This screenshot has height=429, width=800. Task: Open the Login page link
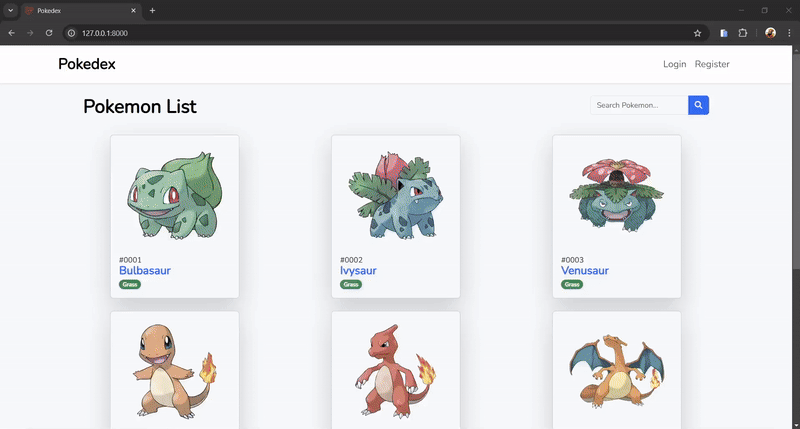(674, 64)
